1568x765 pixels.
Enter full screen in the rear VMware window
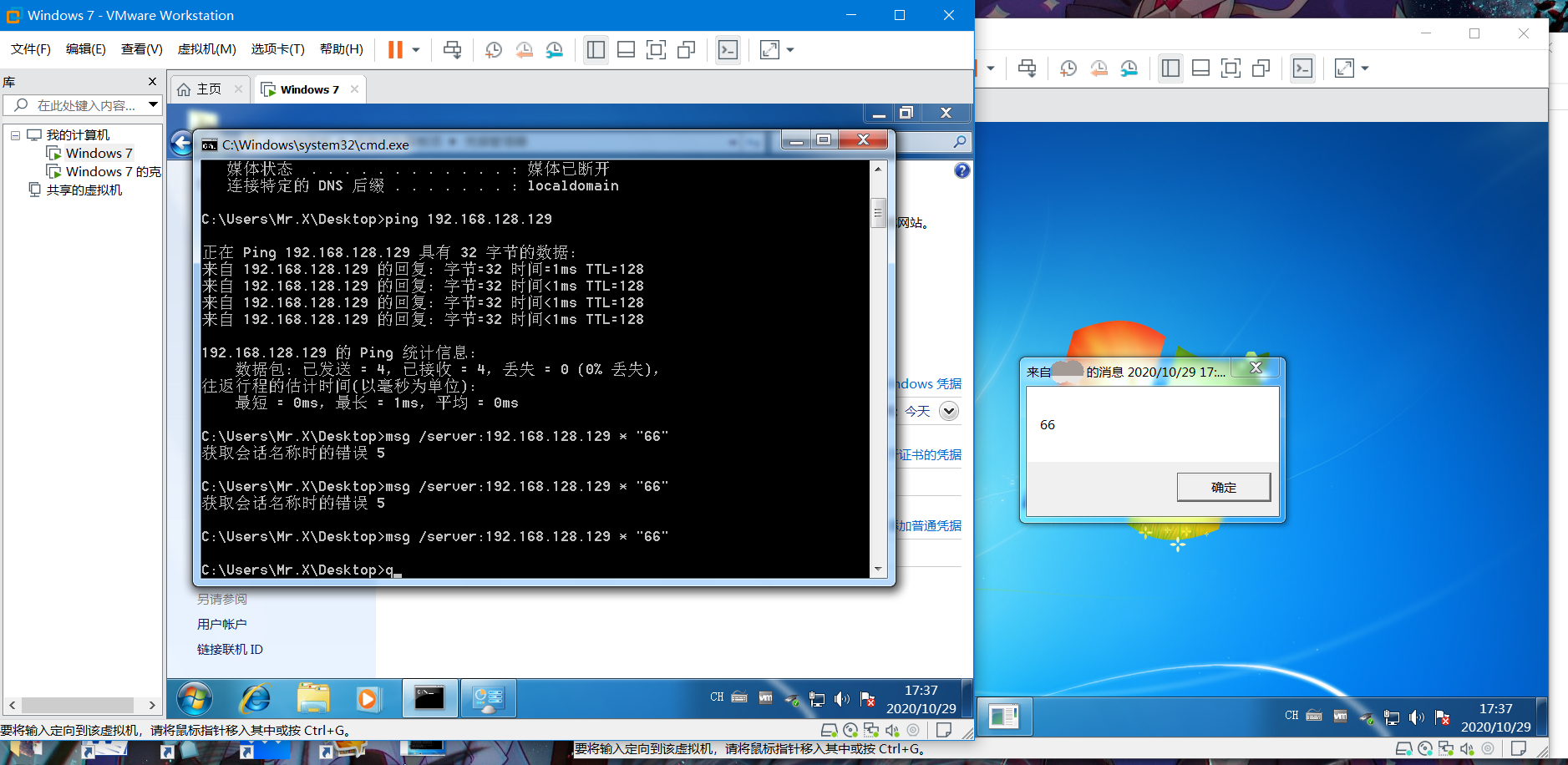(x=1231, y=68)
